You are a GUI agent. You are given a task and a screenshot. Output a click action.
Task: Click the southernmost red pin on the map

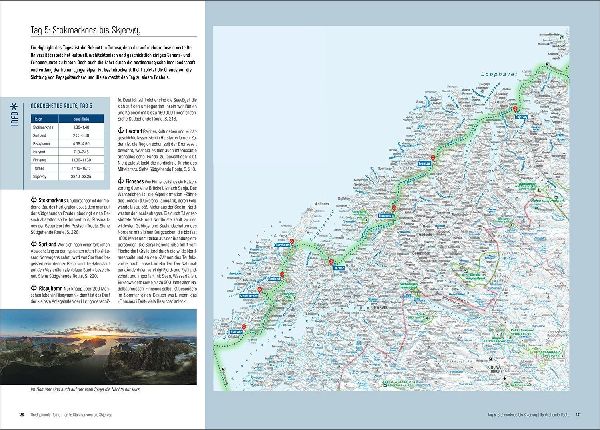click(244, 327)
